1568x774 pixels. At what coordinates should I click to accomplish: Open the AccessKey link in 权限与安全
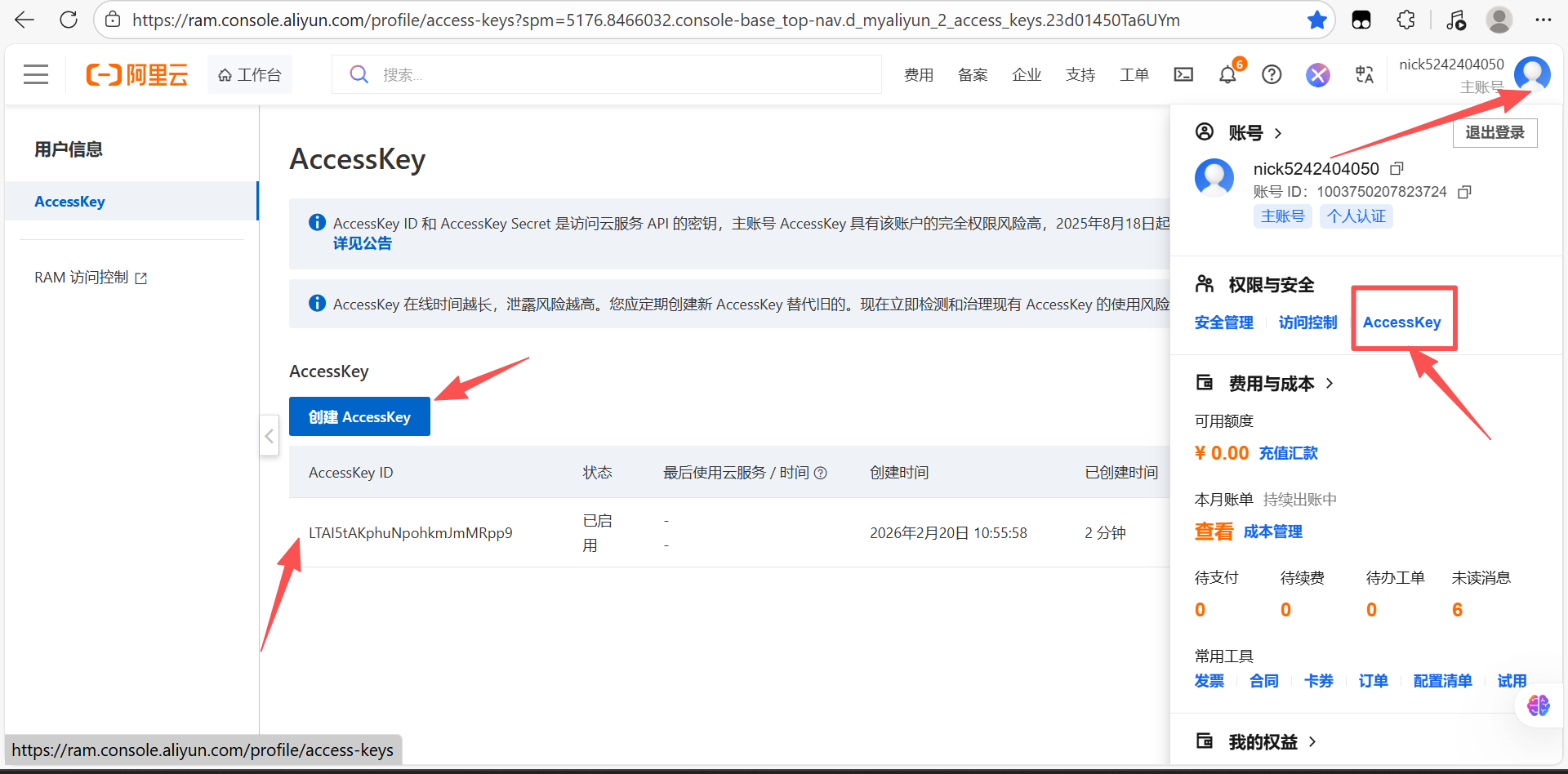(x=1402, y=322)
